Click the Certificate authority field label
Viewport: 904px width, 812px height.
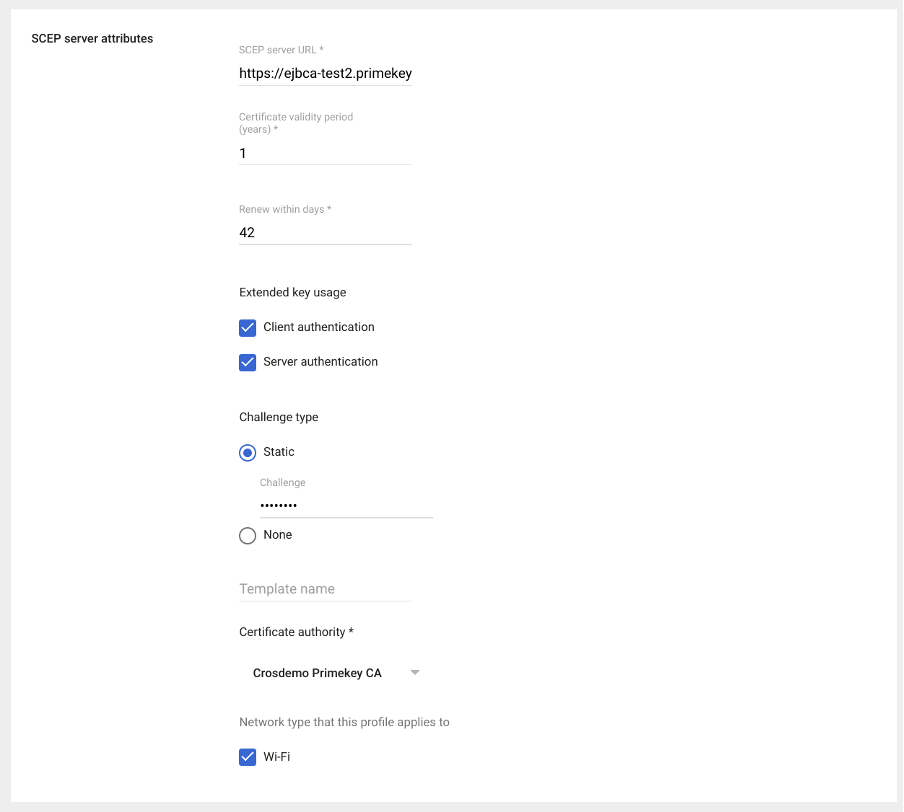(x=297, y=632)
